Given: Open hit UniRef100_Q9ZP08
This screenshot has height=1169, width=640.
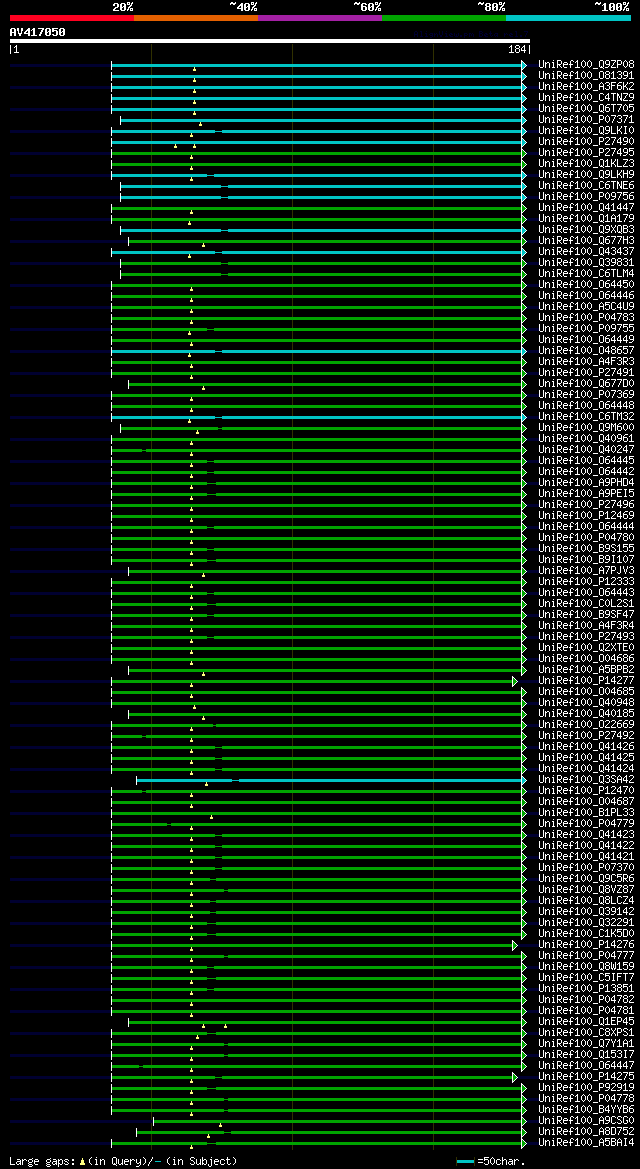Looking at the screenshot, I should point(586,65).
